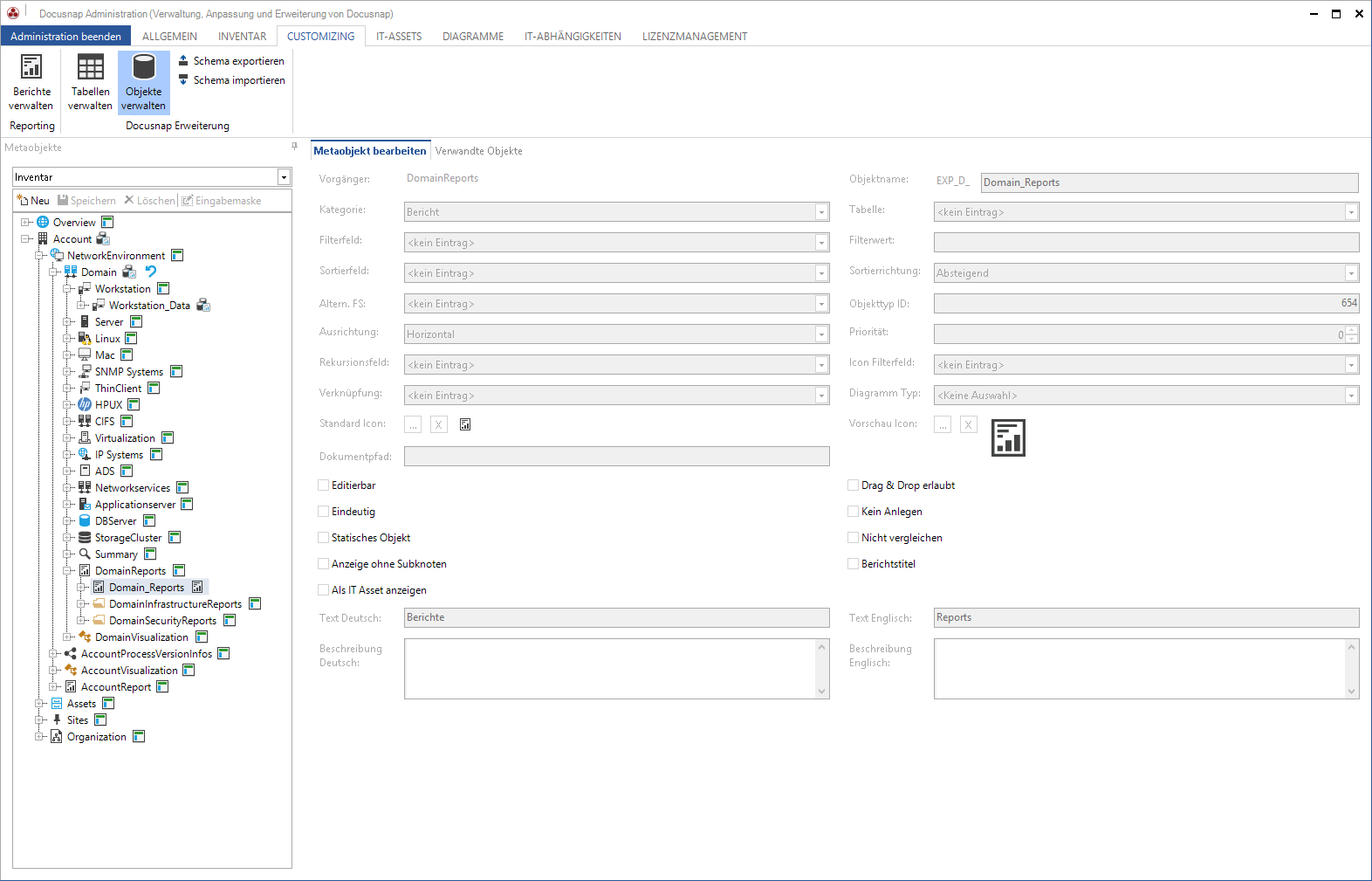The height and width of the screenshot is (881, 1372).
Task: Click Schema importieren
Action: pyautogui.click(x=231, y=80)
